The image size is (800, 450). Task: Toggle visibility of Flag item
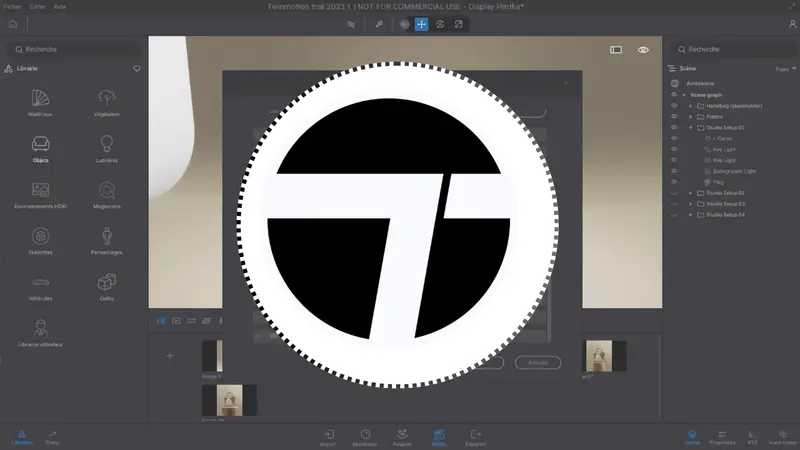674,182
